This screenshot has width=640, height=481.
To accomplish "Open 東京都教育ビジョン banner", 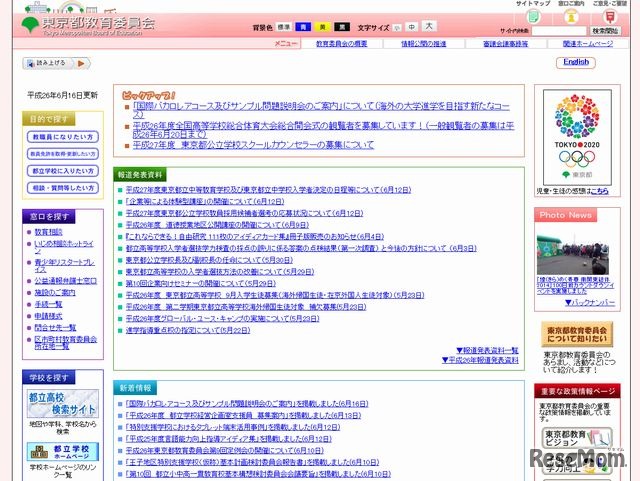I will tap(577, 438).
